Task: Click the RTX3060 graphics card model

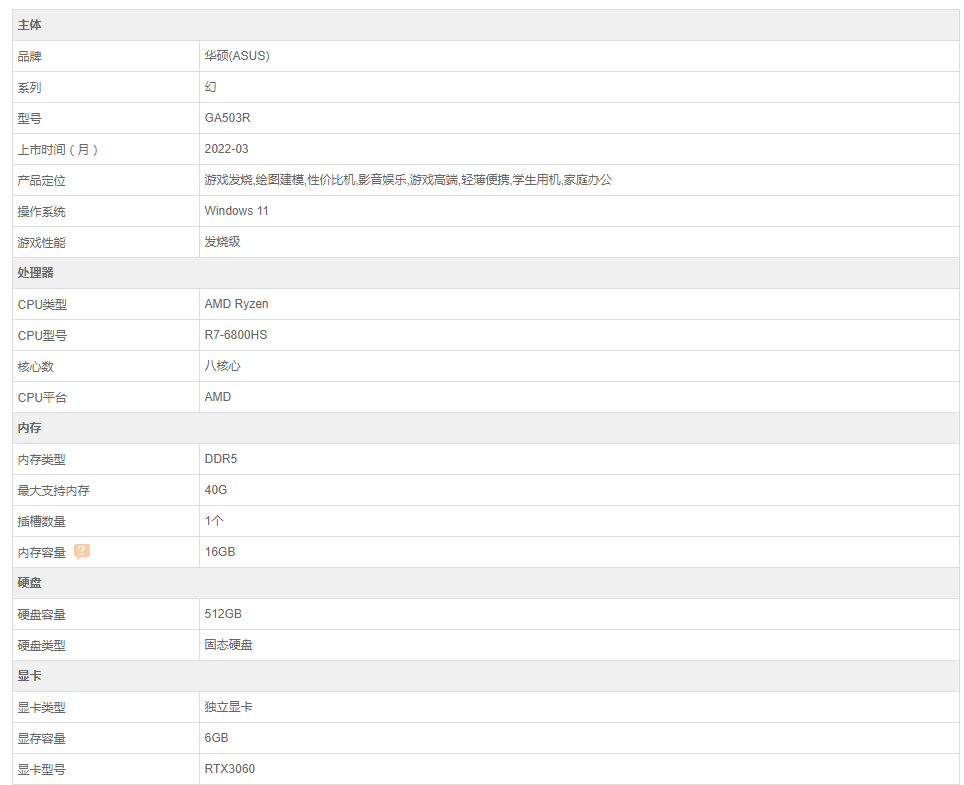Action: 230,768
